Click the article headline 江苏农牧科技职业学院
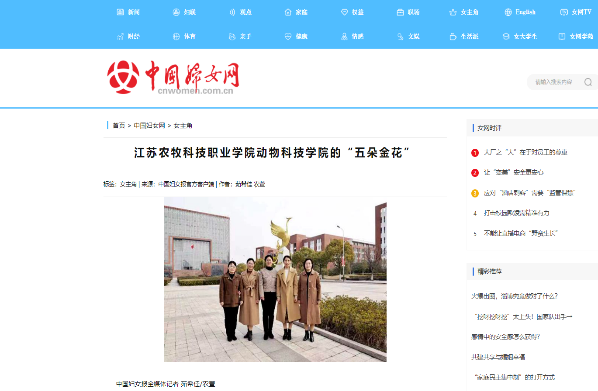The height and width of the screenshot is (391, 598). point(272,153)
